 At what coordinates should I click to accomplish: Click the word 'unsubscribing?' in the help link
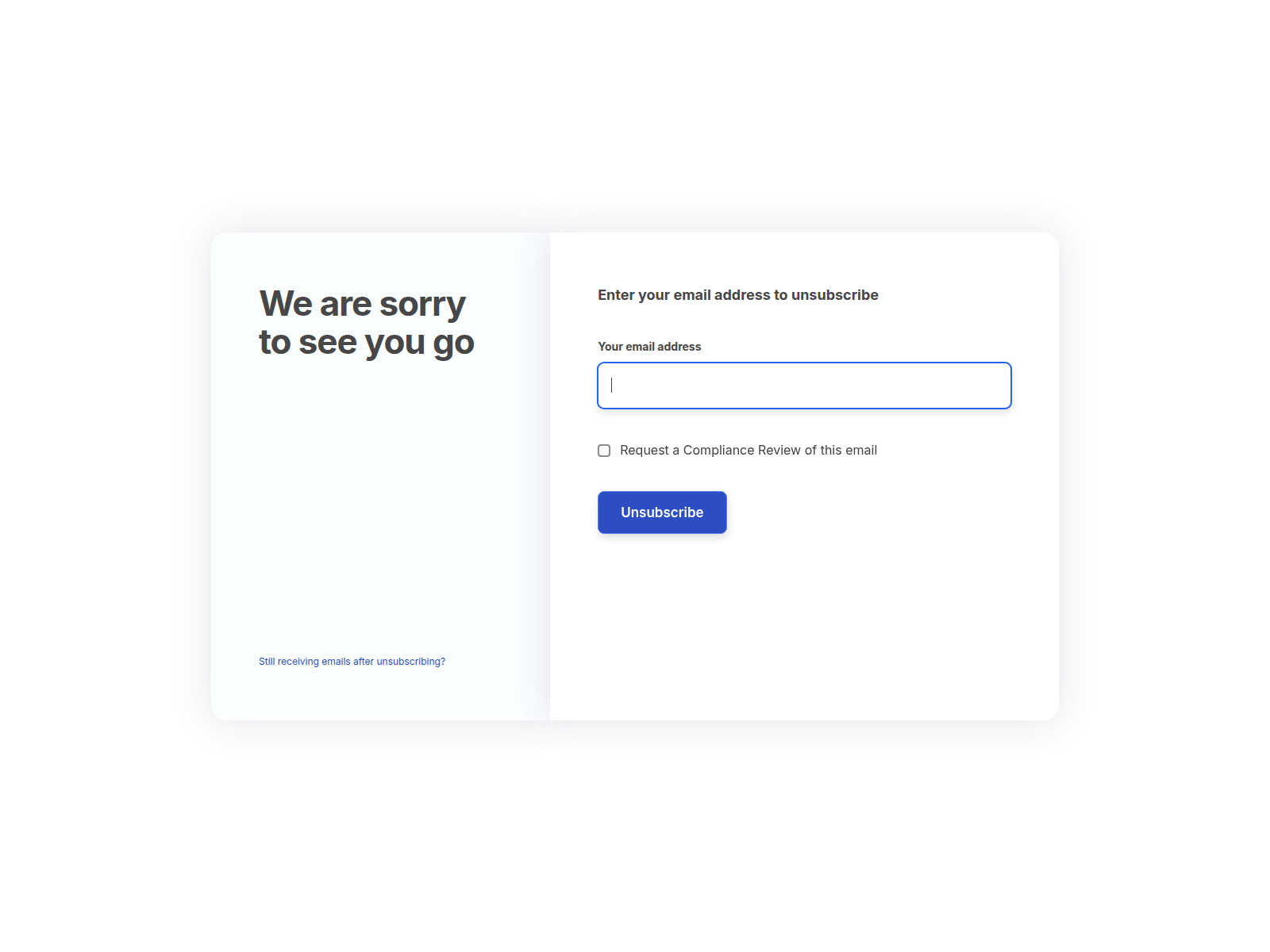tap(411, 662)
